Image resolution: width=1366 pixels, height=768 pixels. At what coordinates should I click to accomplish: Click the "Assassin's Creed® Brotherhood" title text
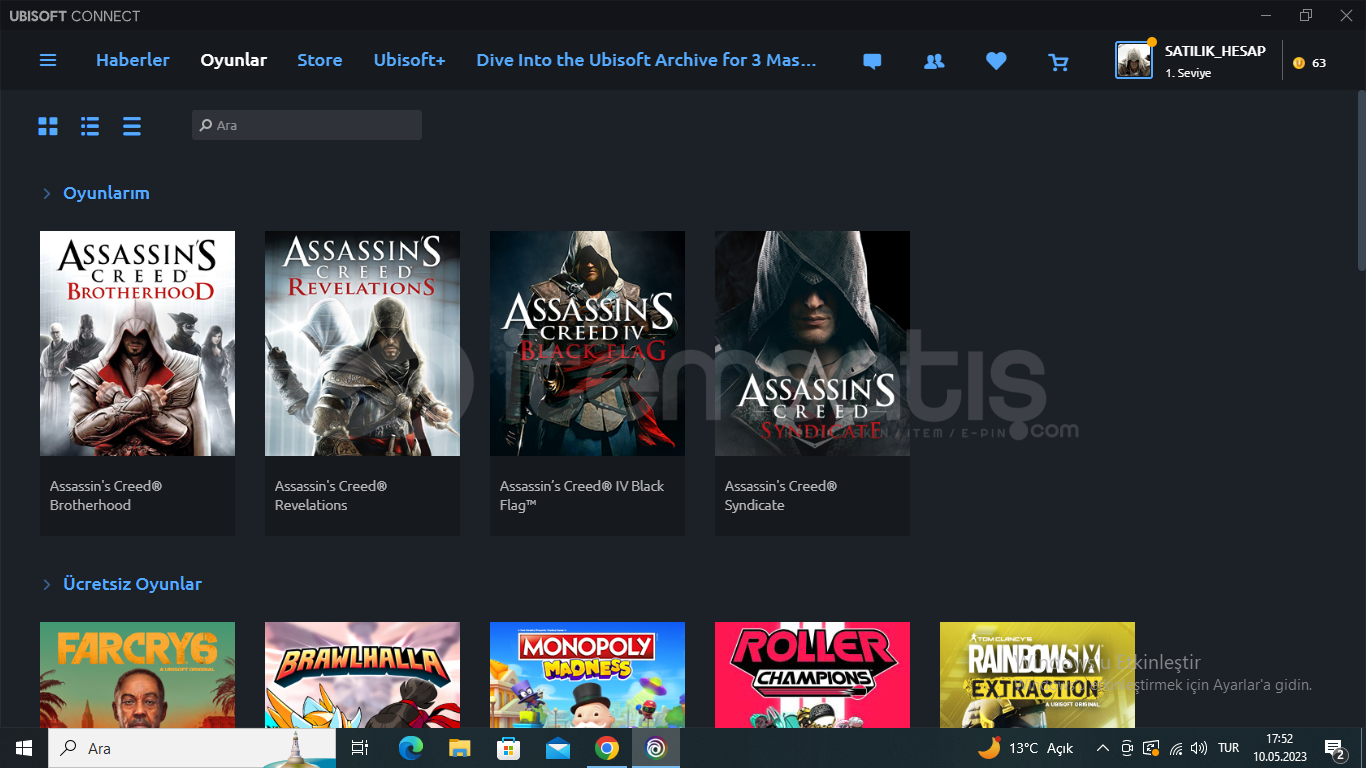106,496
